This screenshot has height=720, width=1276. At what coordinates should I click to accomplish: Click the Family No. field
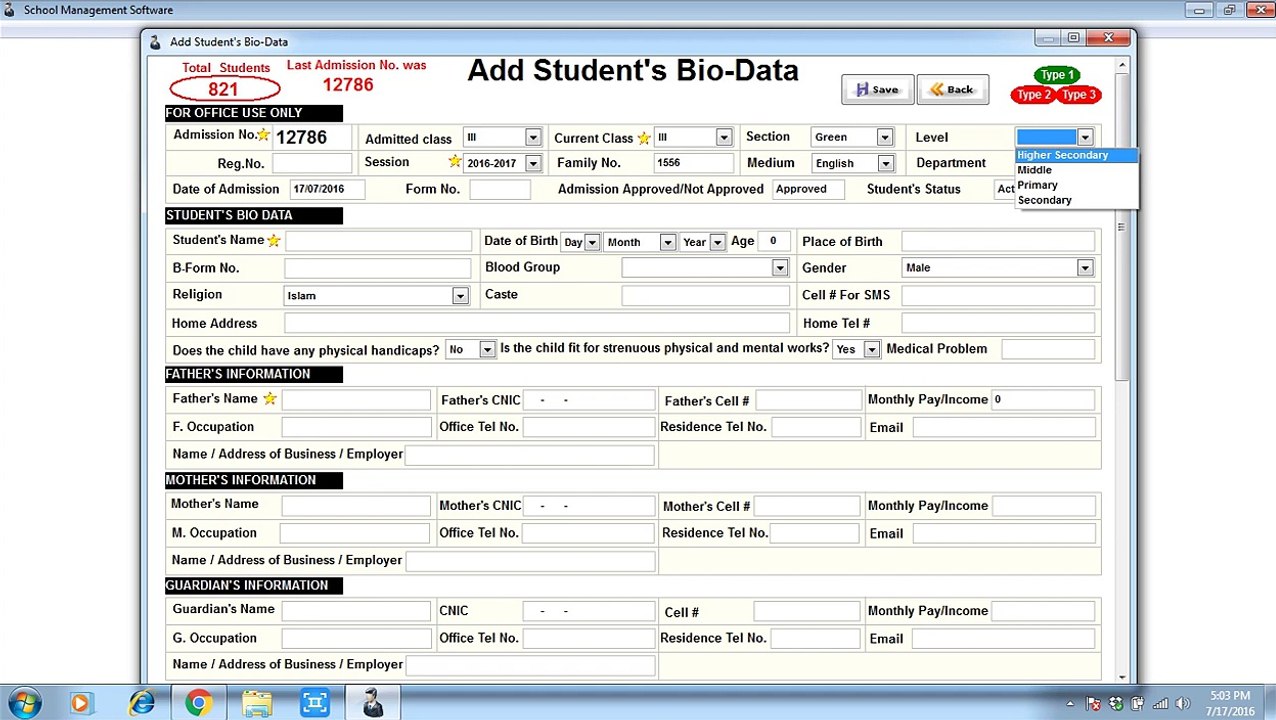click(694, 163)
